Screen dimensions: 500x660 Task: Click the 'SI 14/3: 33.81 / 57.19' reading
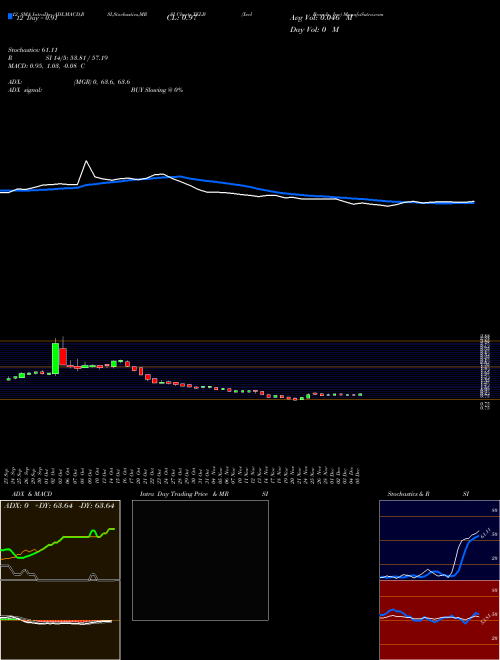[77, 58]
